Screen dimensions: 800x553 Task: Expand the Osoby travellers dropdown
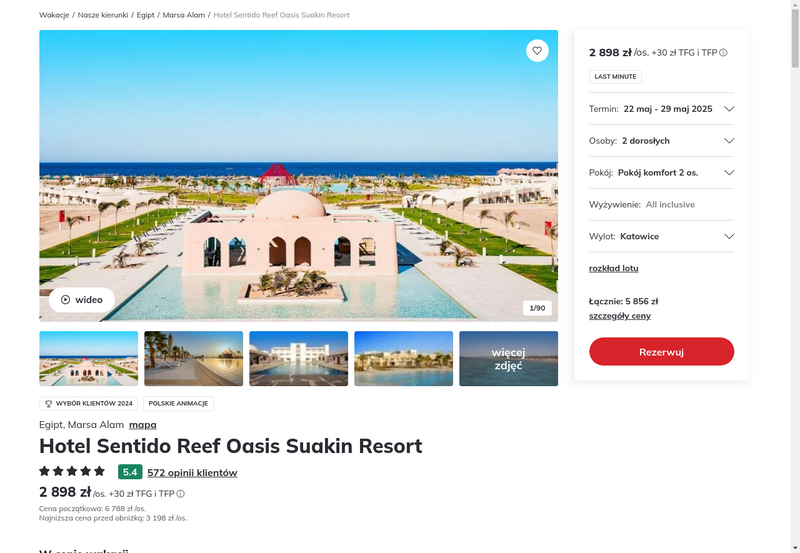pos(661,141)
